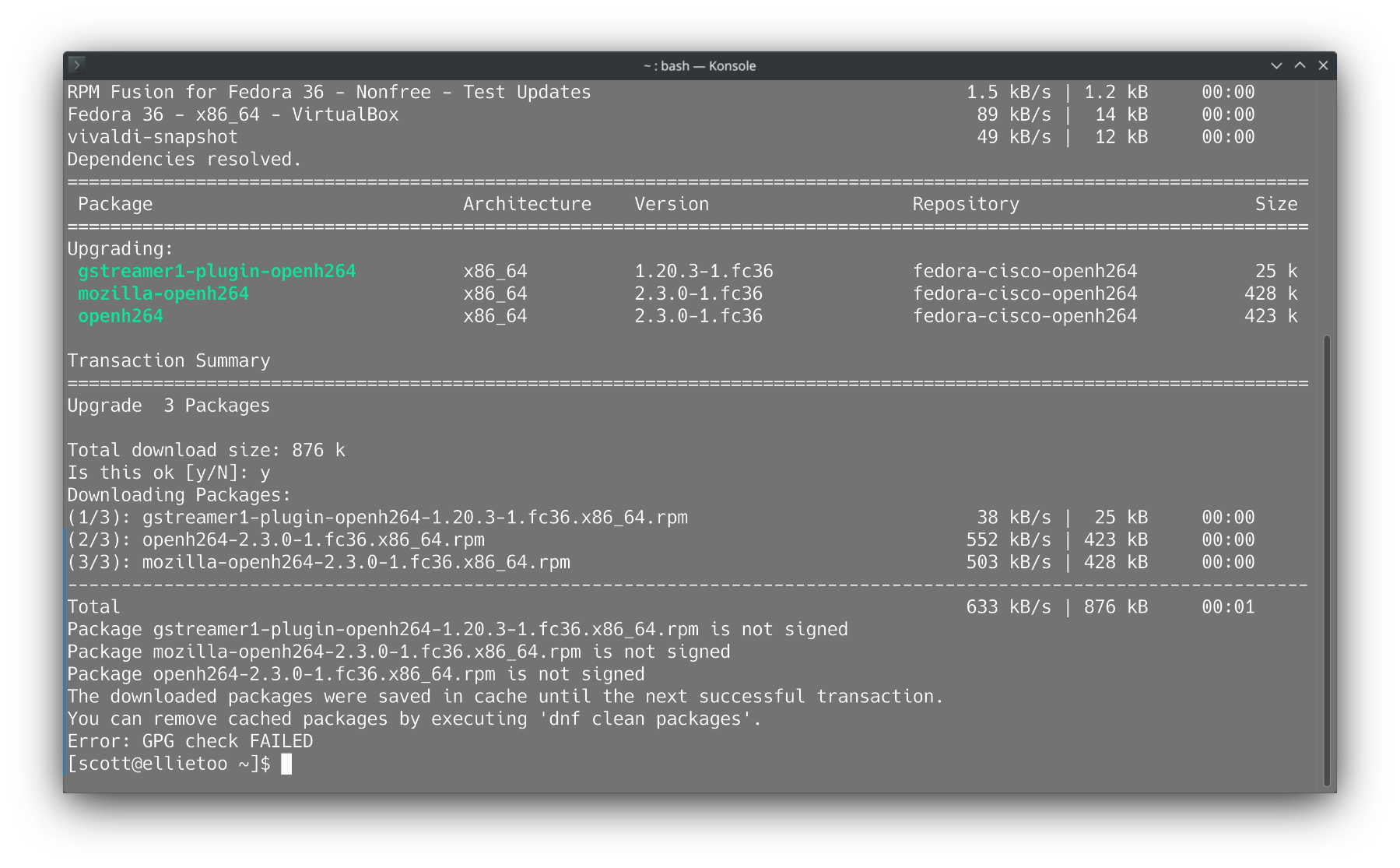The width and height of the screenshot is (1400, 868).
Task: Click version '2.3.0-1.fc36' in the mozilla-openh264 row
Action: (x=699, y=293)
